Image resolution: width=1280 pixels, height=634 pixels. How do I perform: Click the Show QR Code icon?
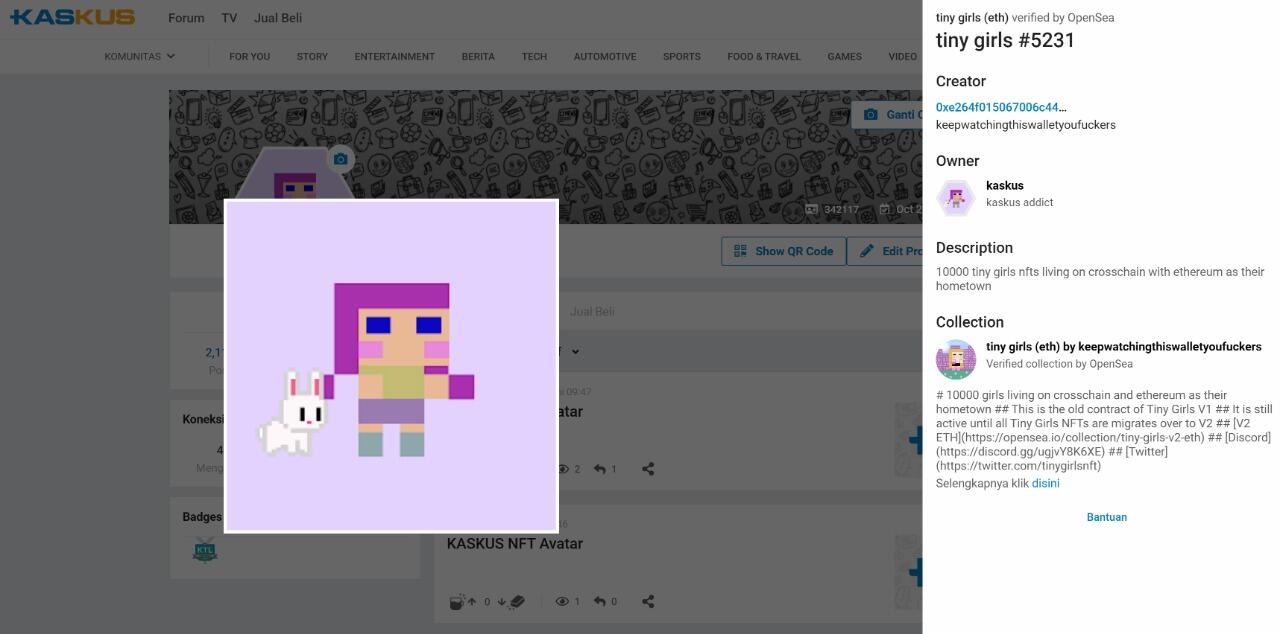(x=740, y=251)
